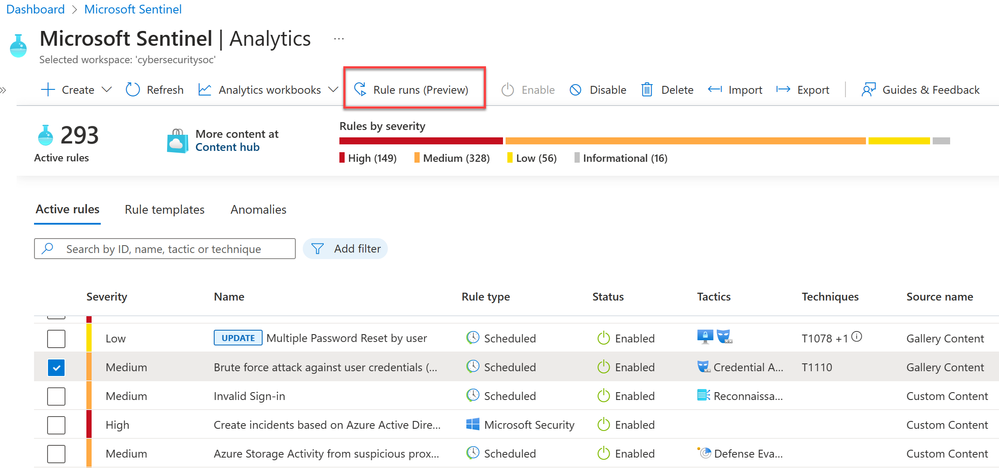This screenshot has width=999, height=468.
Task: Click the orange Medium severity bar segment
Action: (686, 141)
